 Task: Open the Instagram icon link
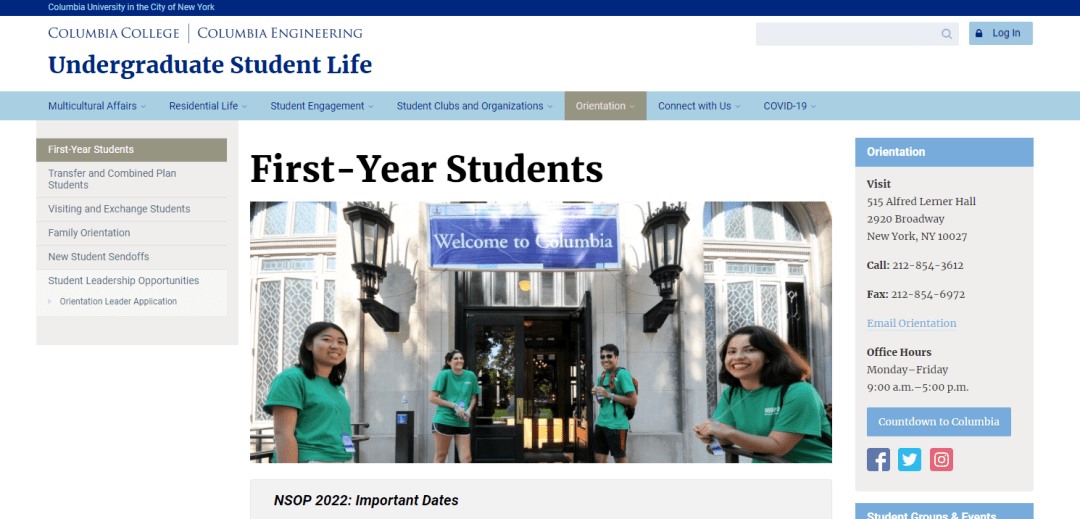[x=941, y=459]
